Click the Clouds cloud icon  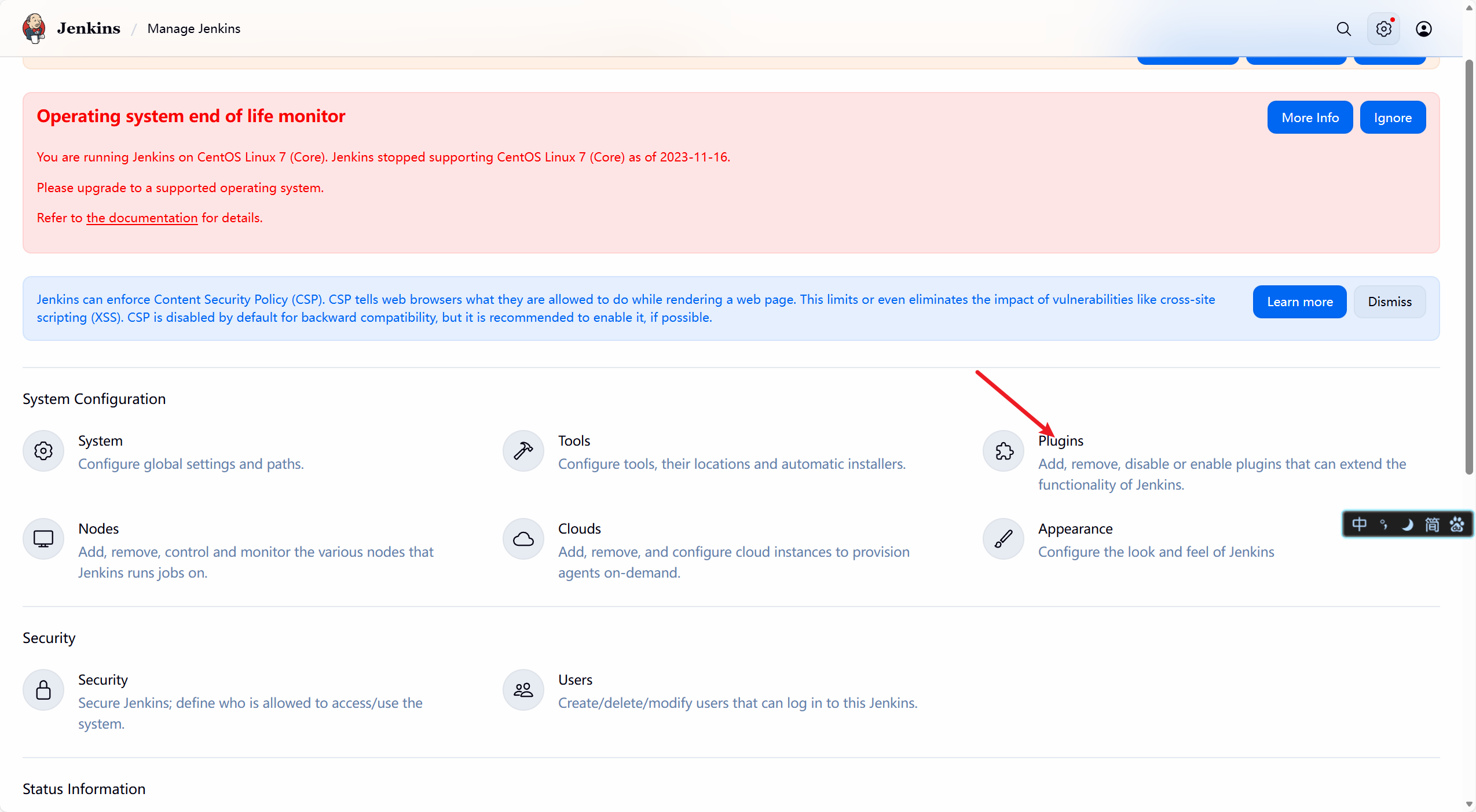click(x=523, y=539)
